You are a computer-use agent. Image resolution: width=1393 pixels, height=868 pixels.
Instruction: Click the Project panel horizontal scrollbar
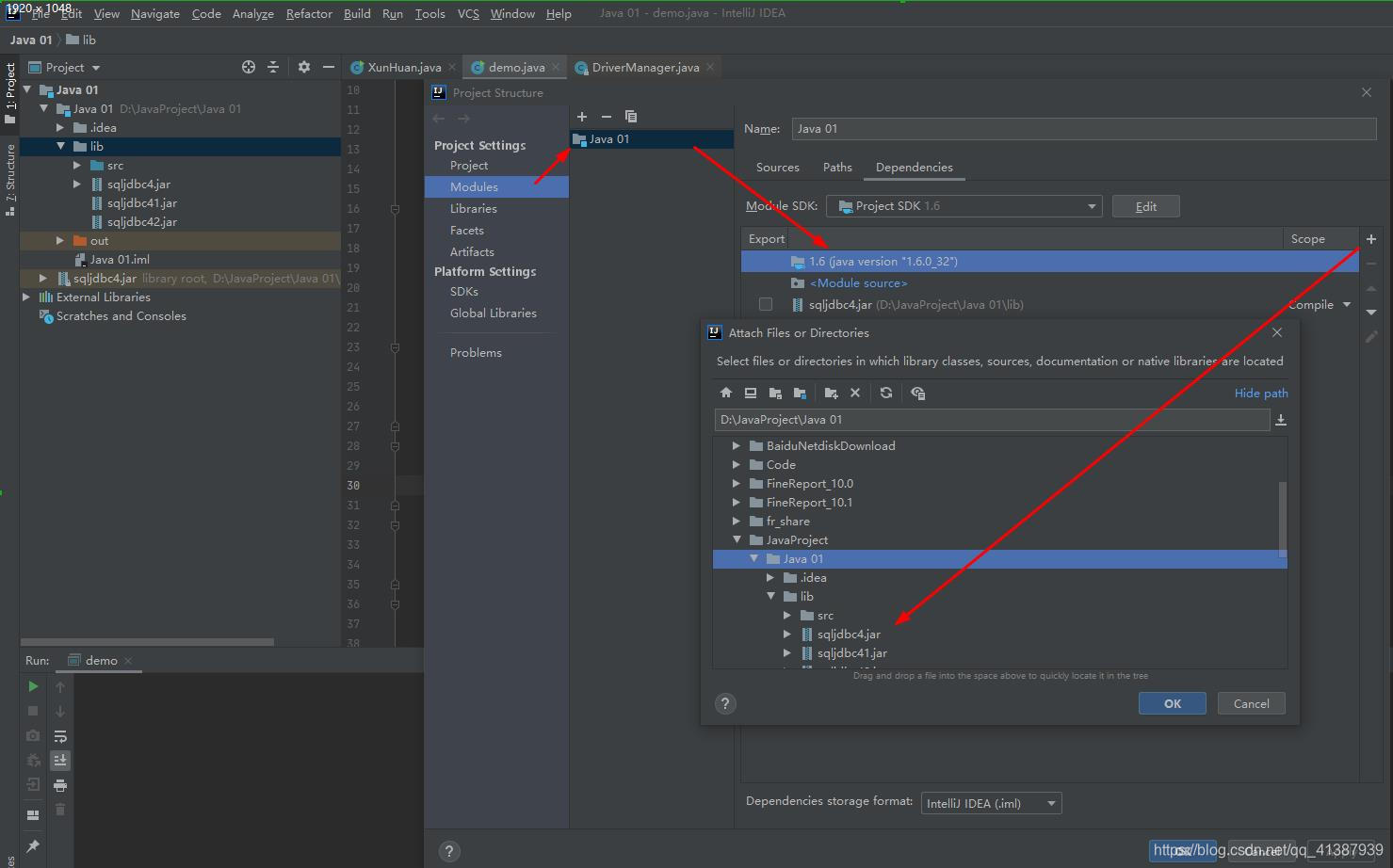[x=148, y=642]
